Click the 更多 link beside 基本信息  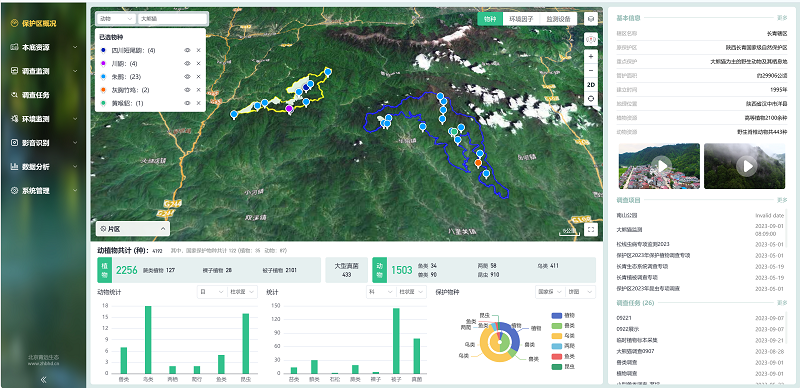tap(782, 18)
